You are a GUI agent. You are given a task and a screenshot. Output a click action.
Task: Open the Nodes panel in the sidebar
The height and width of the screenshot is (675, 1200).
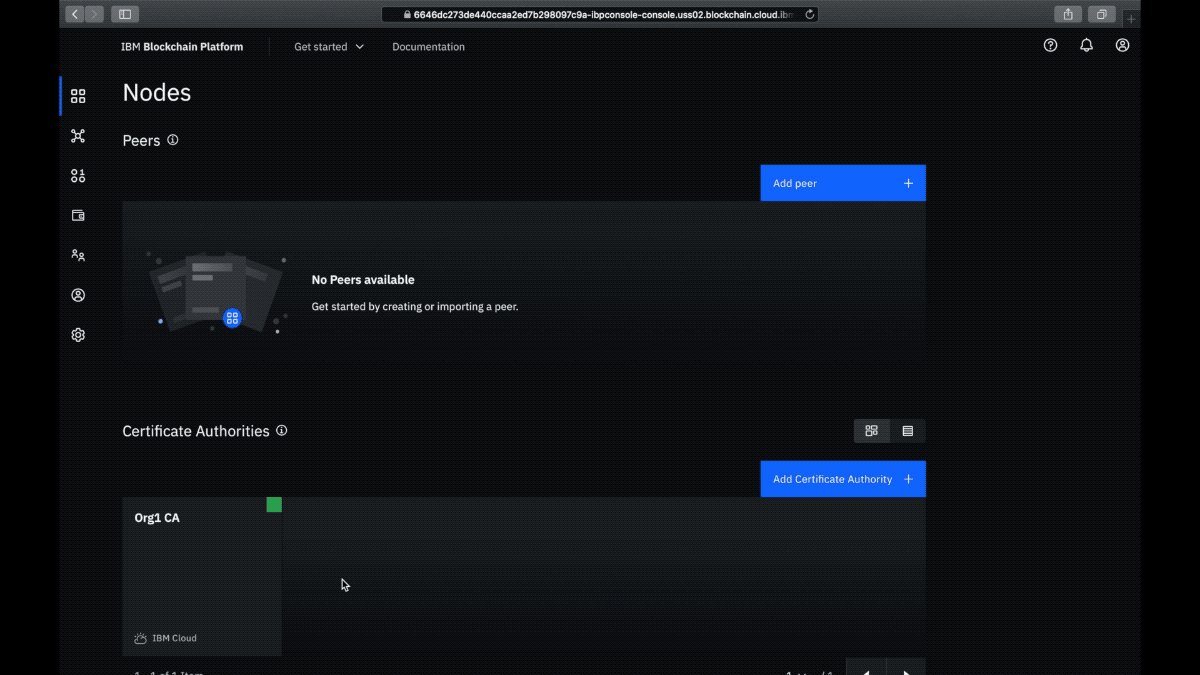coord(78,96)
